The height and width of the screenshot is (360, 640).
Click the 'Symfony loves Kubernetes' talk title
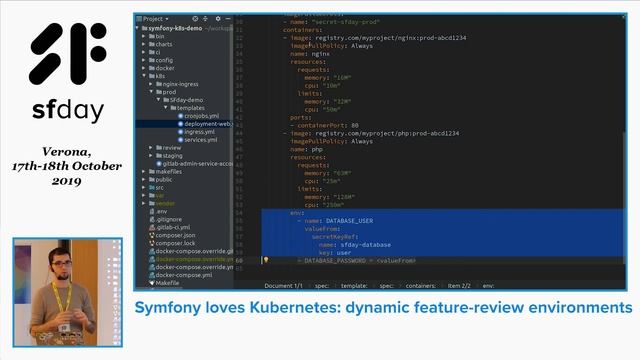(384, 307)
